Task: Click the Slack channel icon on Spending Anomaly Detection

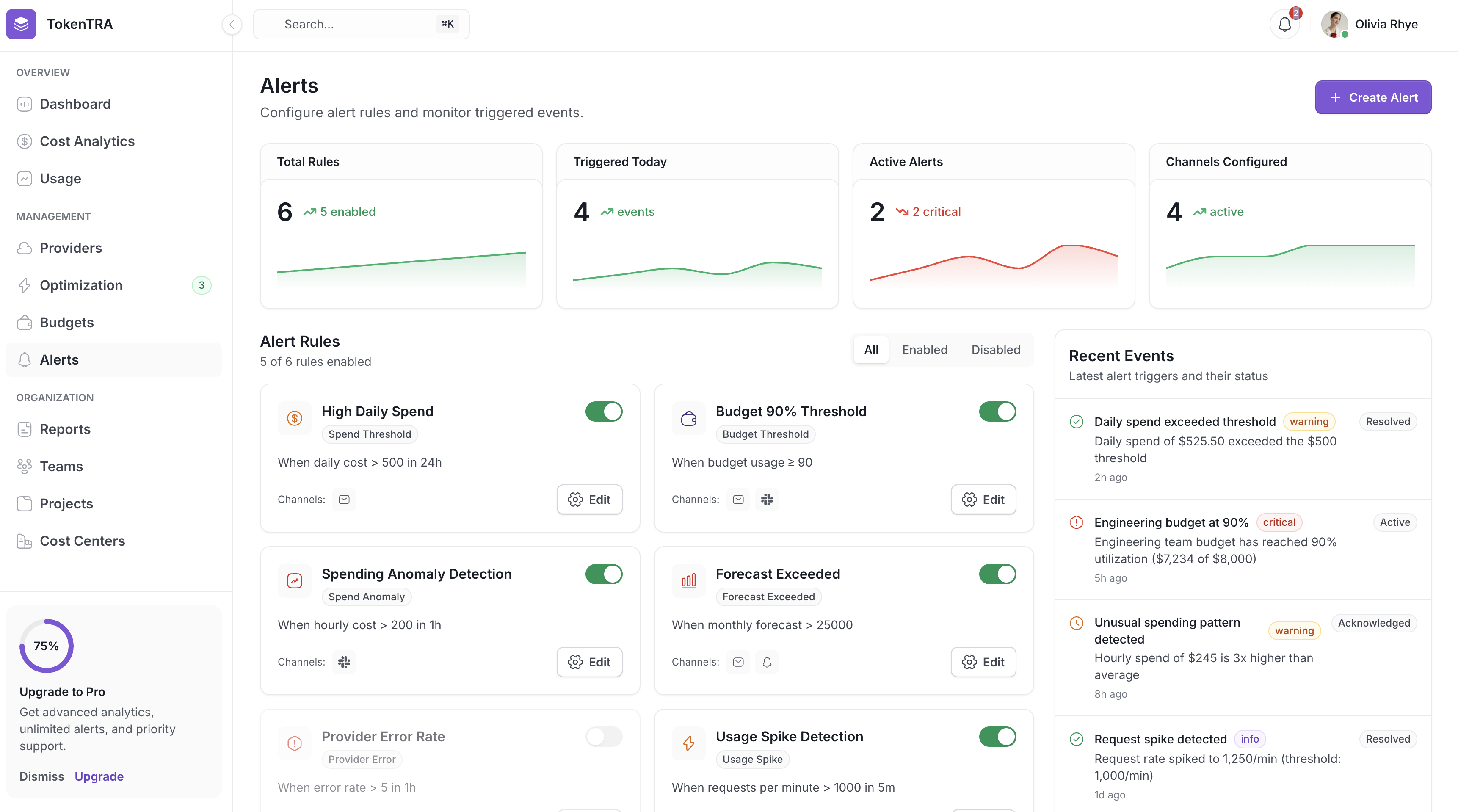Action: click(344, 661)
